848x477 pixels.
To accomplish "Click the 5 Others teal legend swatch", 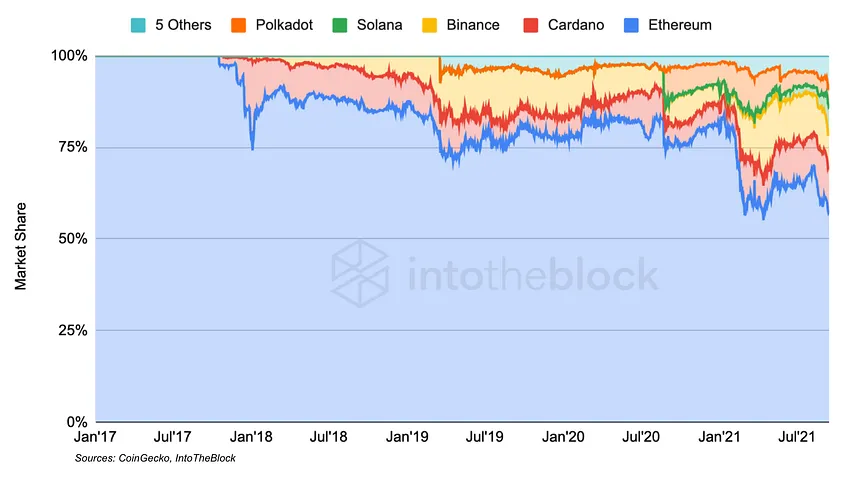I will 138,25.
